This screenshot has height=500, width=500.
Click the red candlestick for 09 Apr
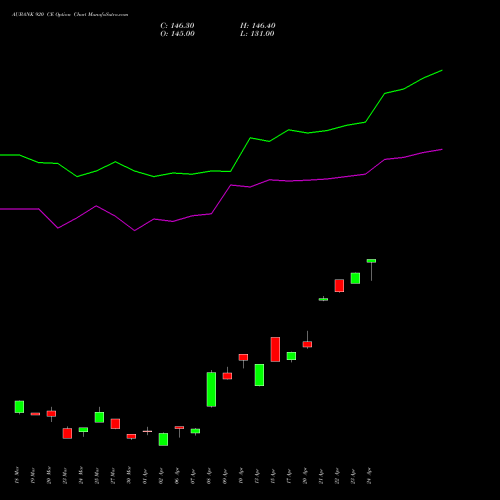click(x=227, y=376)
